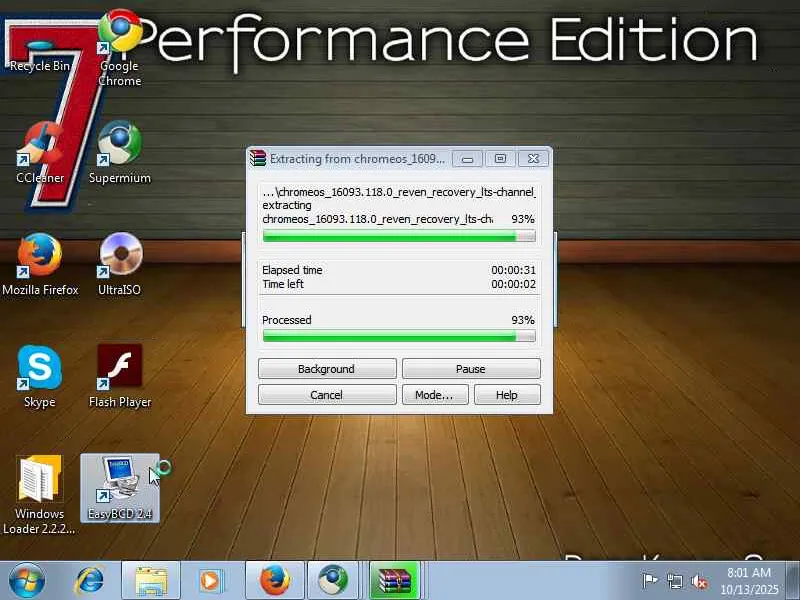The width and height of the screenshot is (800, 600).
Task: Click the Processed label
Action: click(287, 320)
